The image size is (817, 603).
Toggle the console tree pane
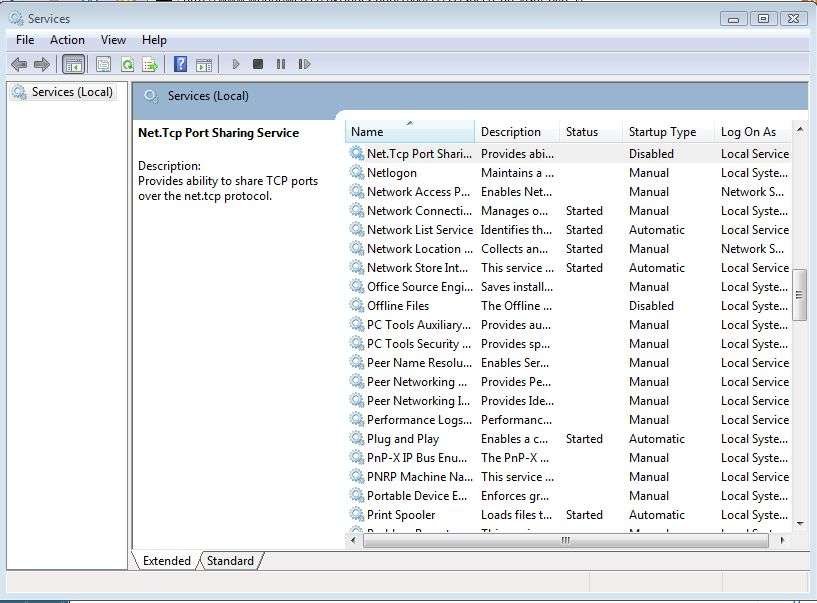(x=73, y=63)
